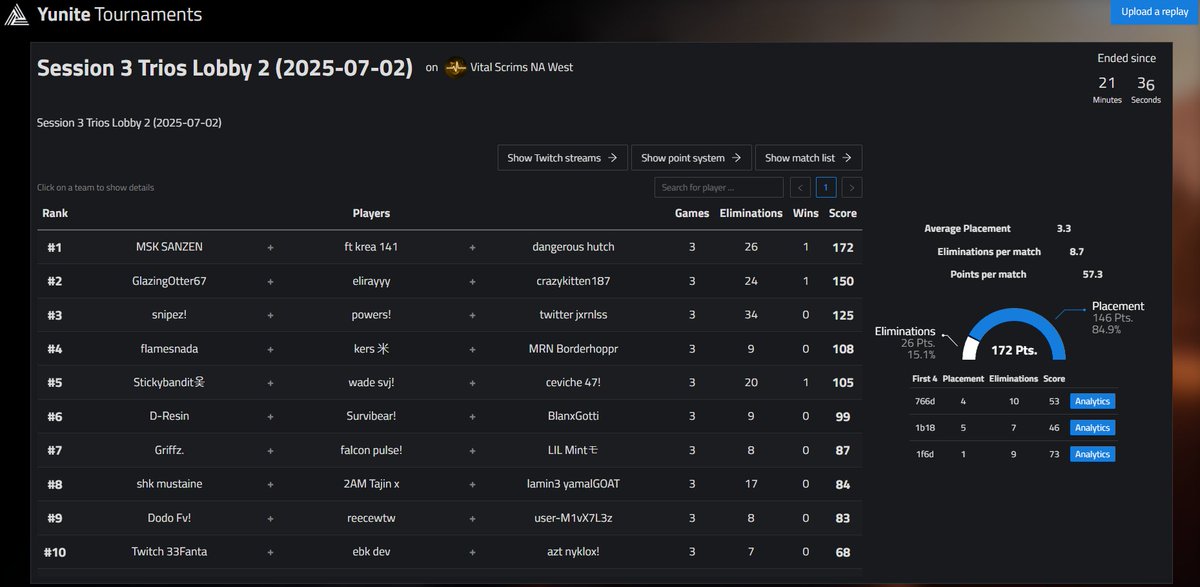Click player name lamin3 yamalGOAT

pos(573,484)
